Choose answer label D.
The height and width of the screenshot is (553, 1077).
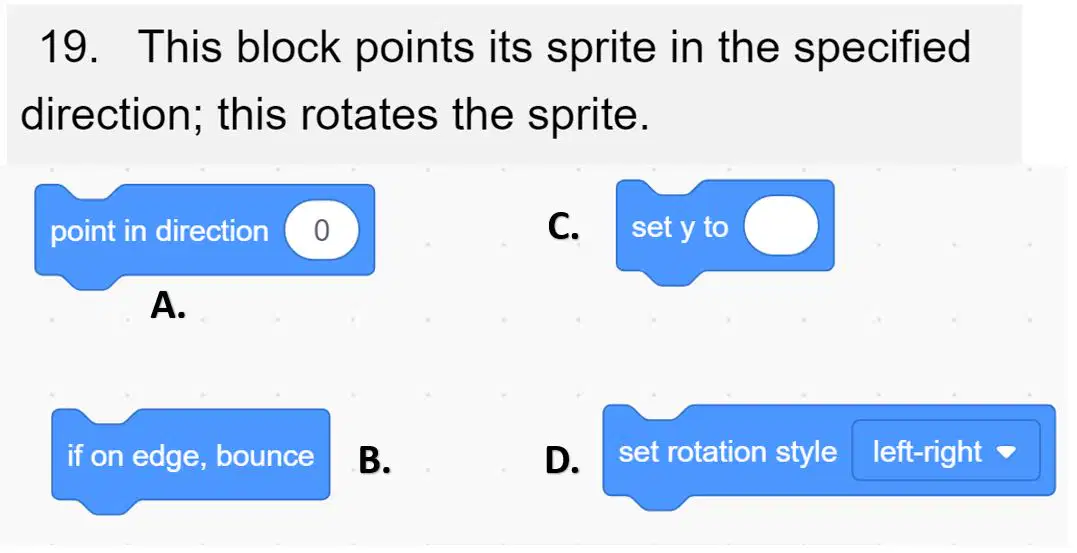point(562,460)
